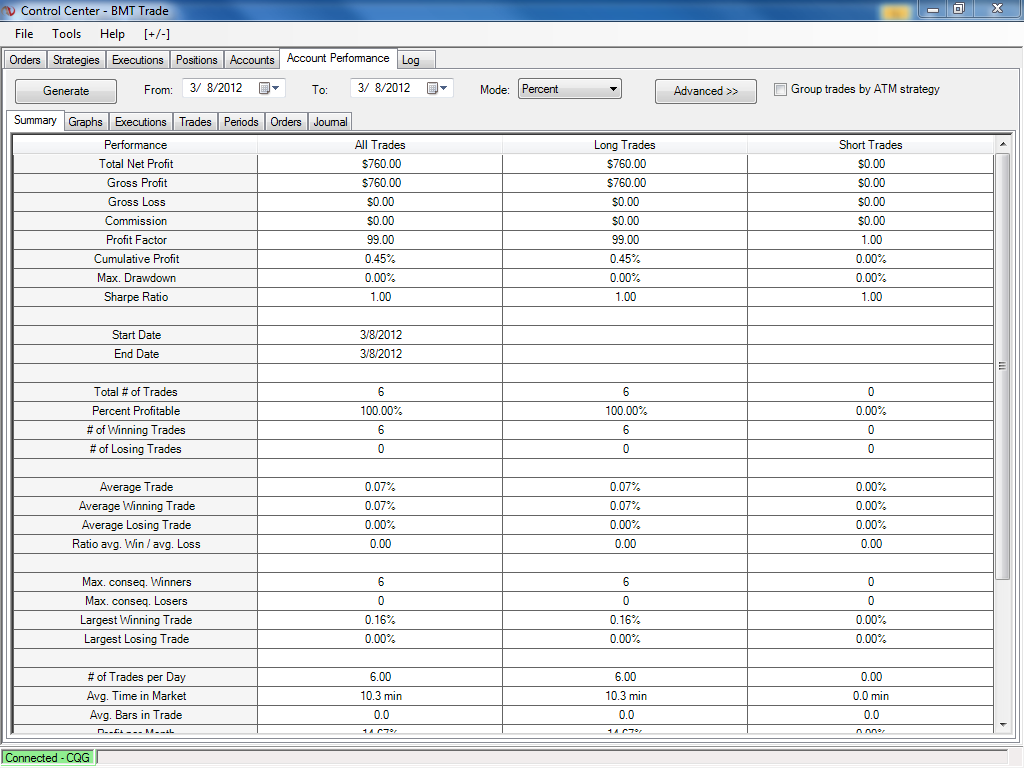Click the Generate button
1024x768 pixels.
(x=66, y=91)
